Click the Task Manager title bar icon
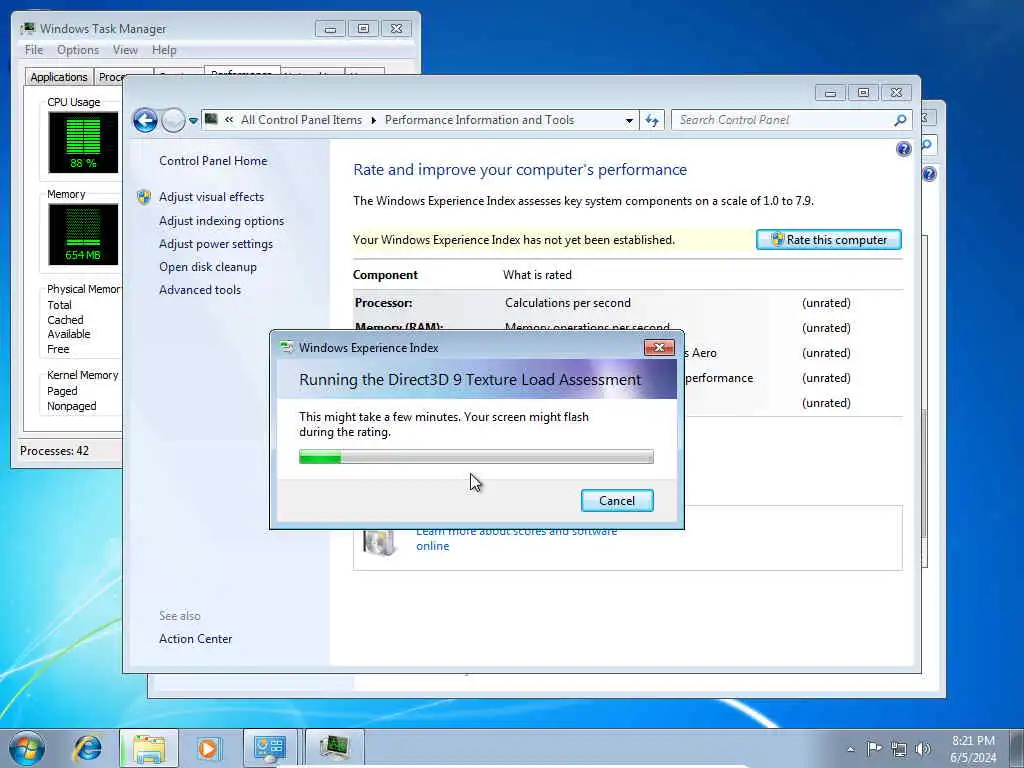Screen dimensions: 1024x768 click(27, 29)
